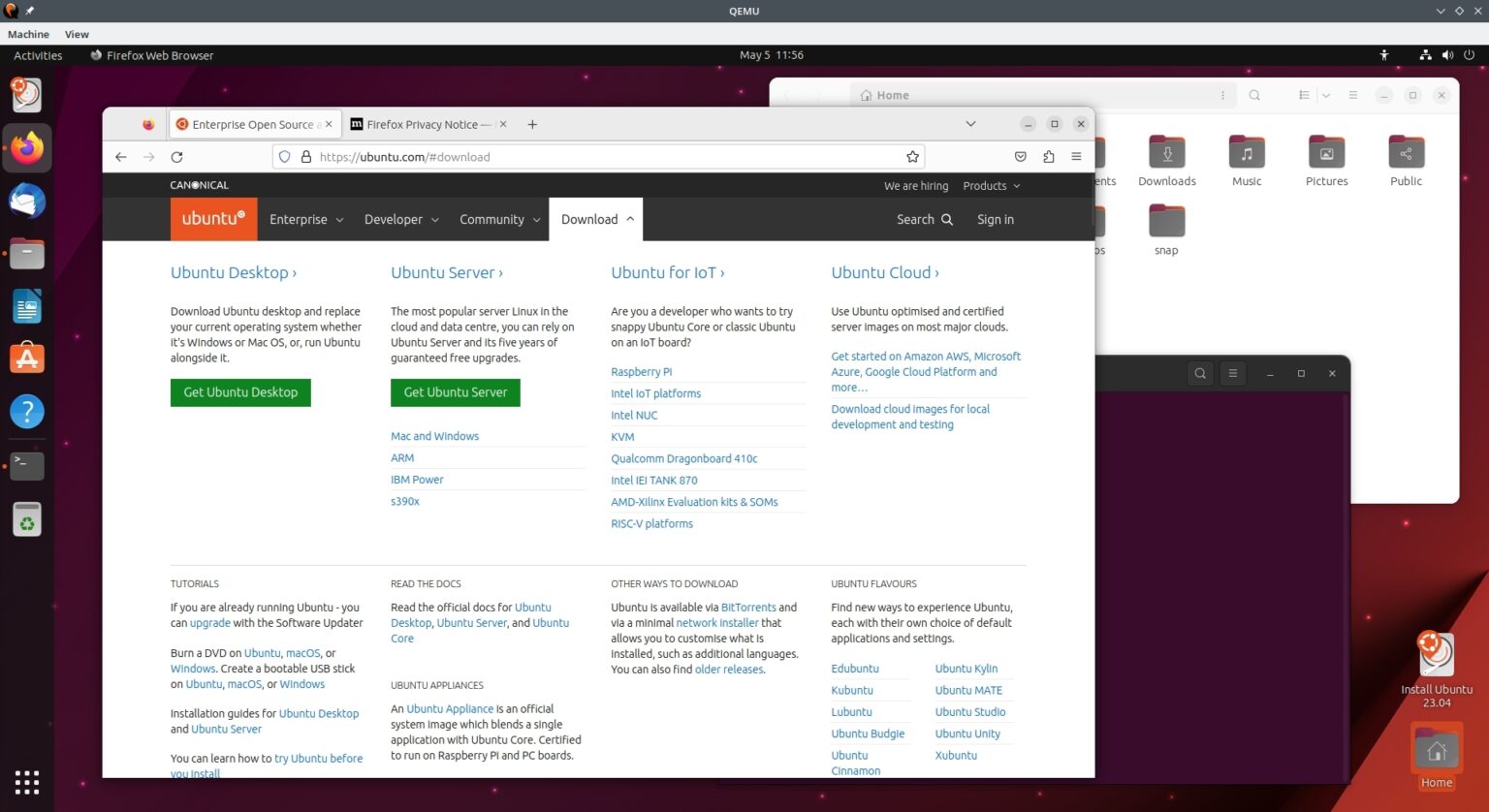Open the Firefox hamburger application menu
This screenshot has height=812, width=1489.
point(1076,156)
